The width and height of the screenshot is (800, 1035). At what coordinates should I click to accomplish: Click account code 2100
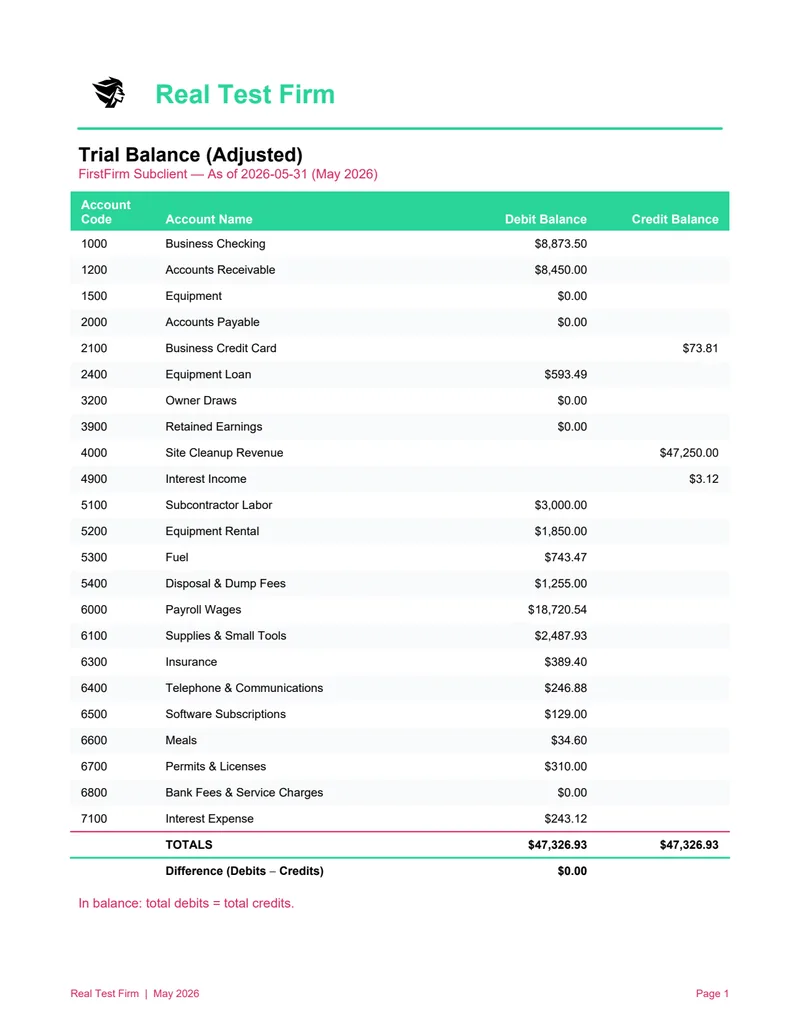point(94,348)
